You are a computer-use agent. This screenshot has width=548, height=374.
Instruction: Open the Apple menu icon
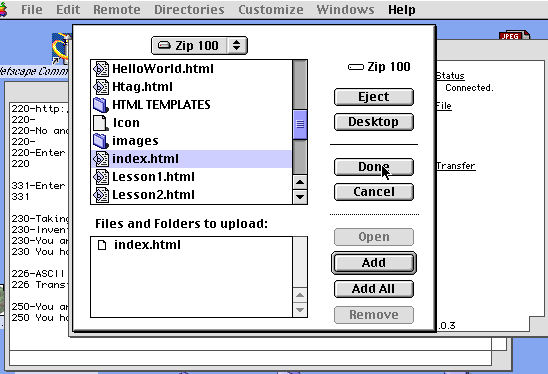click(x=3, y=9)
